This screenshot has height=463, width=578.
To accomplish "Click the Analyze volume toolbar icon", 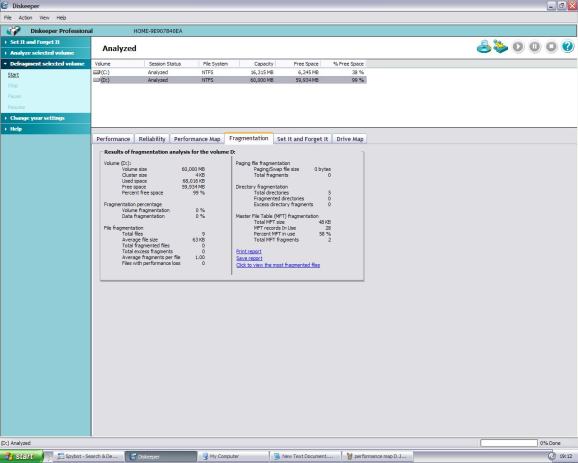I will [x=484, y=47].
